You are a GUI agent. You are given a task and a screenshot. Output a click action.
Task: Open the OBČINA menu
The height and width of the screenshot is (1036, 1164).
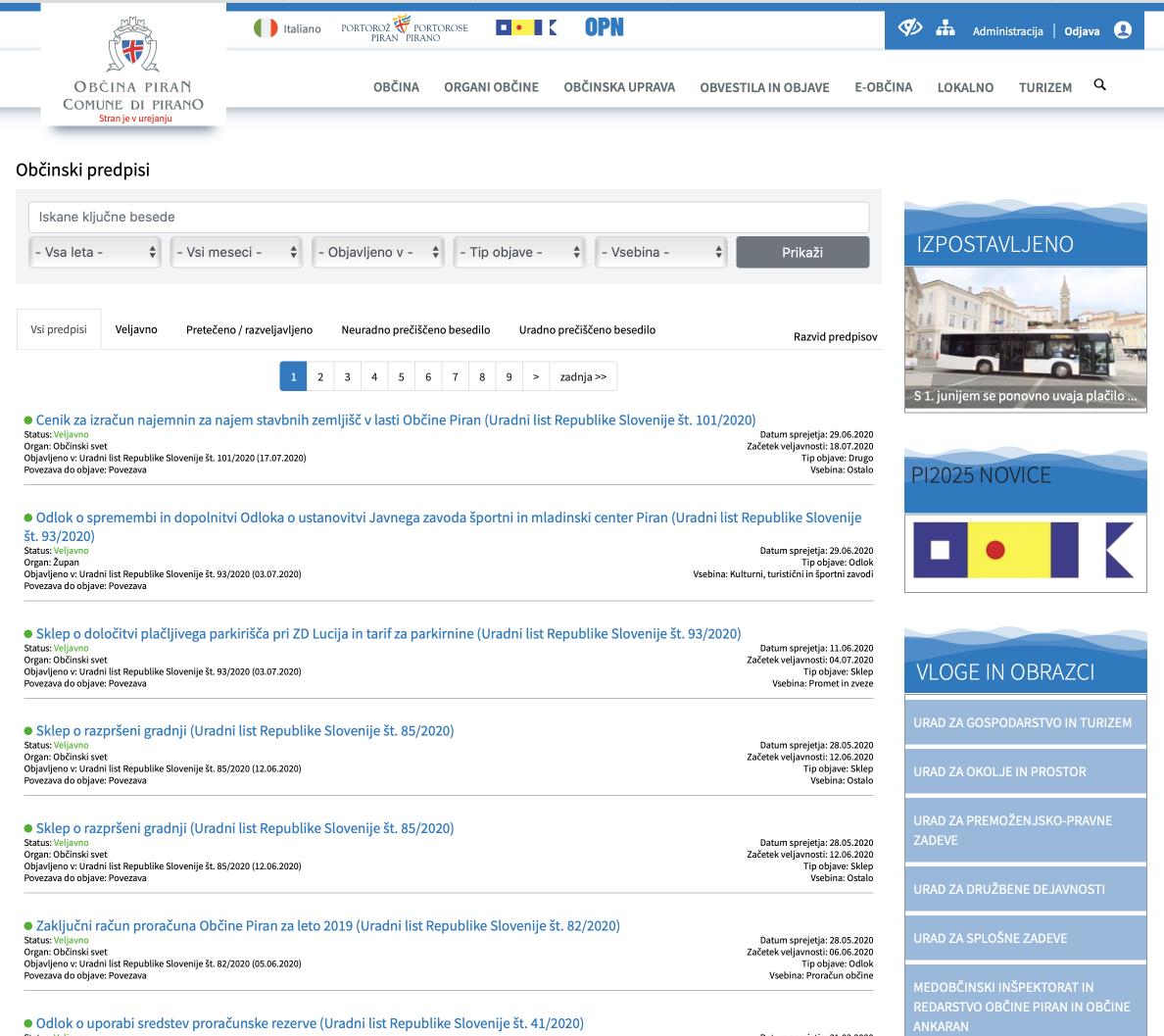point(397,87)
